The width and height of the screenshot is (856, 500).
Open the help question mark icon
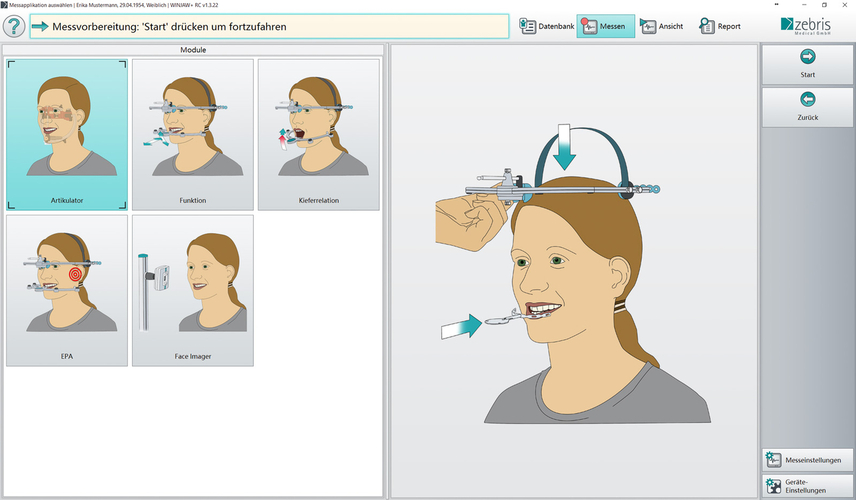(x=14, y=26)
